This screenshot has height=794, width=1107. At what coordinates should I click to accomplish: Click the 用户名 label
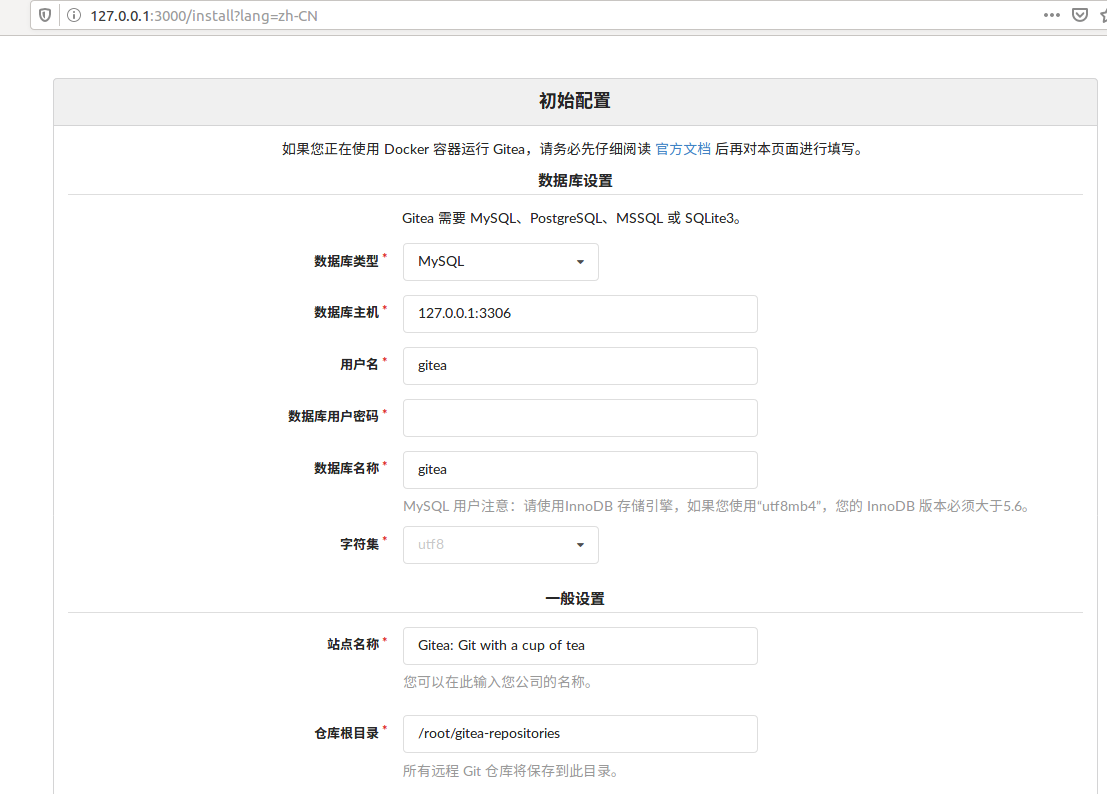coord(359,364)
